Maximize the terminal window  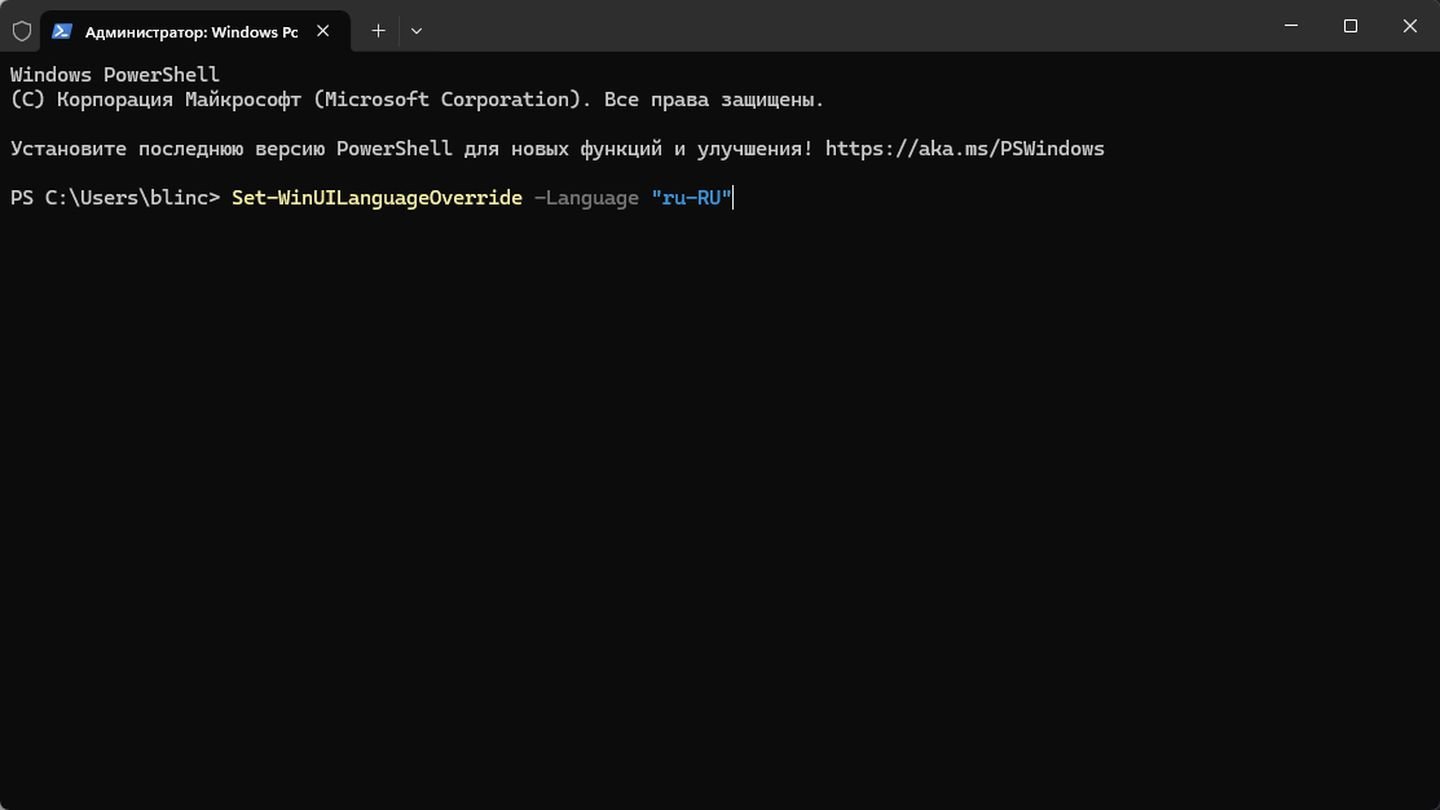click(x=1350, y=27)
